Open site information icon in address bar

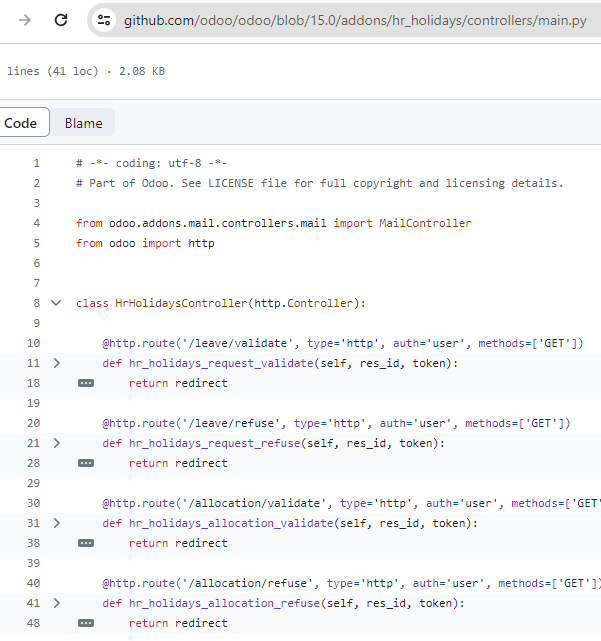point(104,20)
